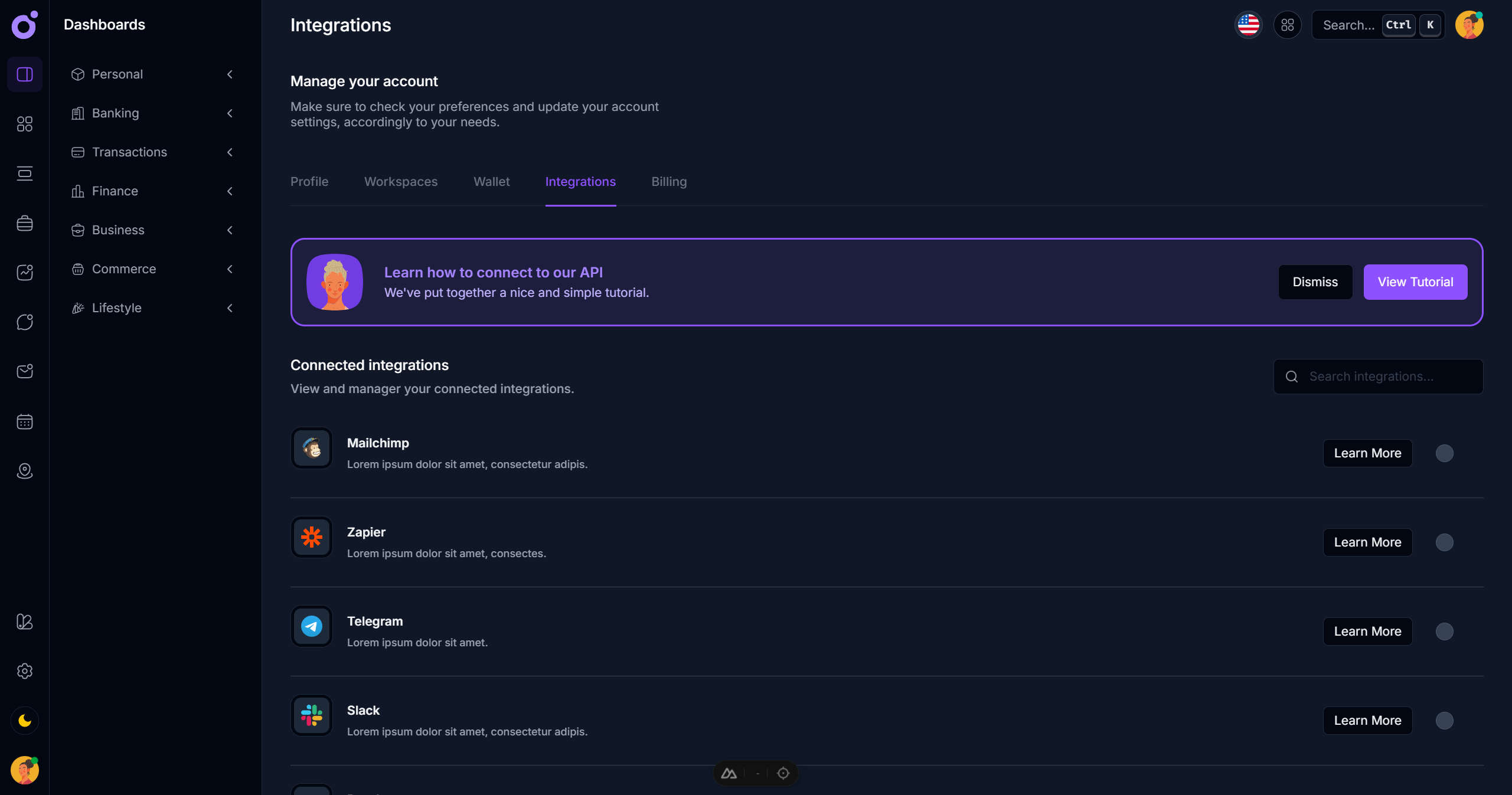Expand the Commerce section
This screenshot has width=1512, height=795.
(230, 269)
